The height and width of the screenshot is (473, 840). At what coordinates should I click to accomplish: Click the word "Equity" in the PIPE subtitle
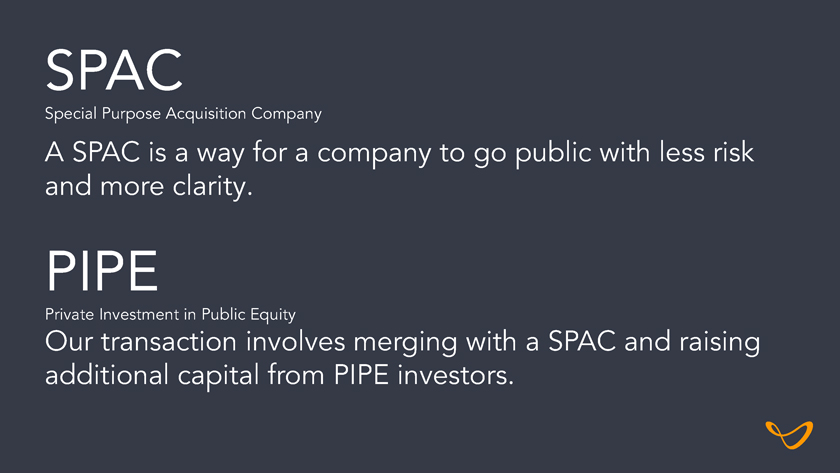click(x=271, y=315)
